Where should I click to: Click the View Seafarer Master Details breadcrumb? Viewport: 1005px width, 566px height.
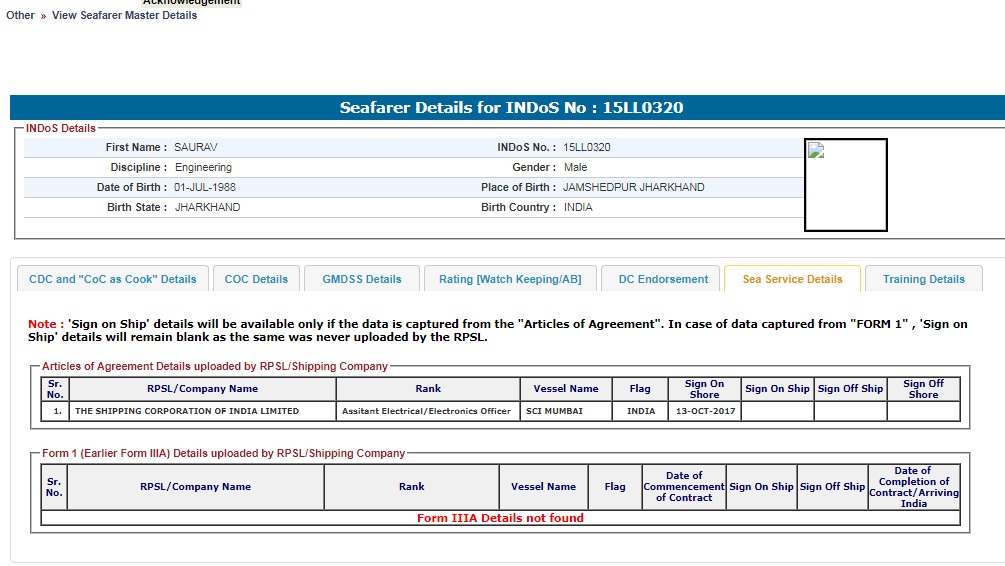click(x=124, y=15)
